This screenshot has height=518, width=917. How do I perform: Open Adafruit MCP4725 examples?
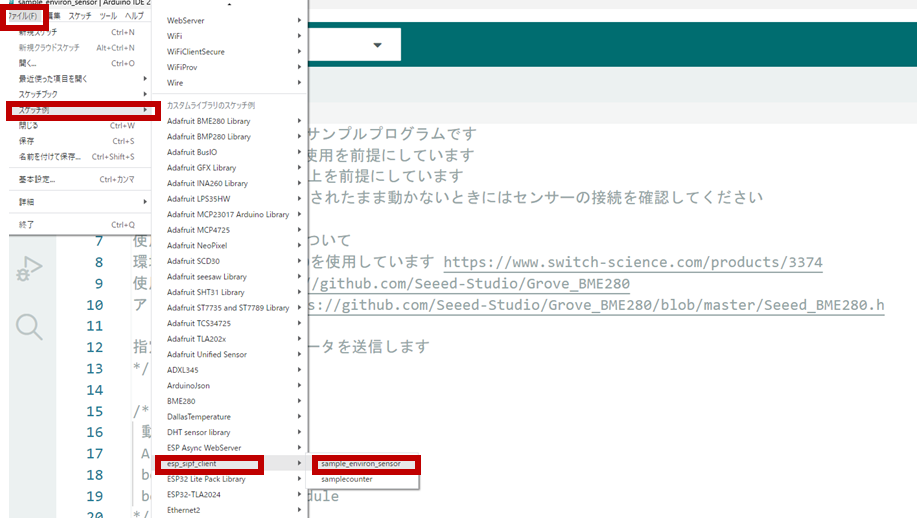230,230
